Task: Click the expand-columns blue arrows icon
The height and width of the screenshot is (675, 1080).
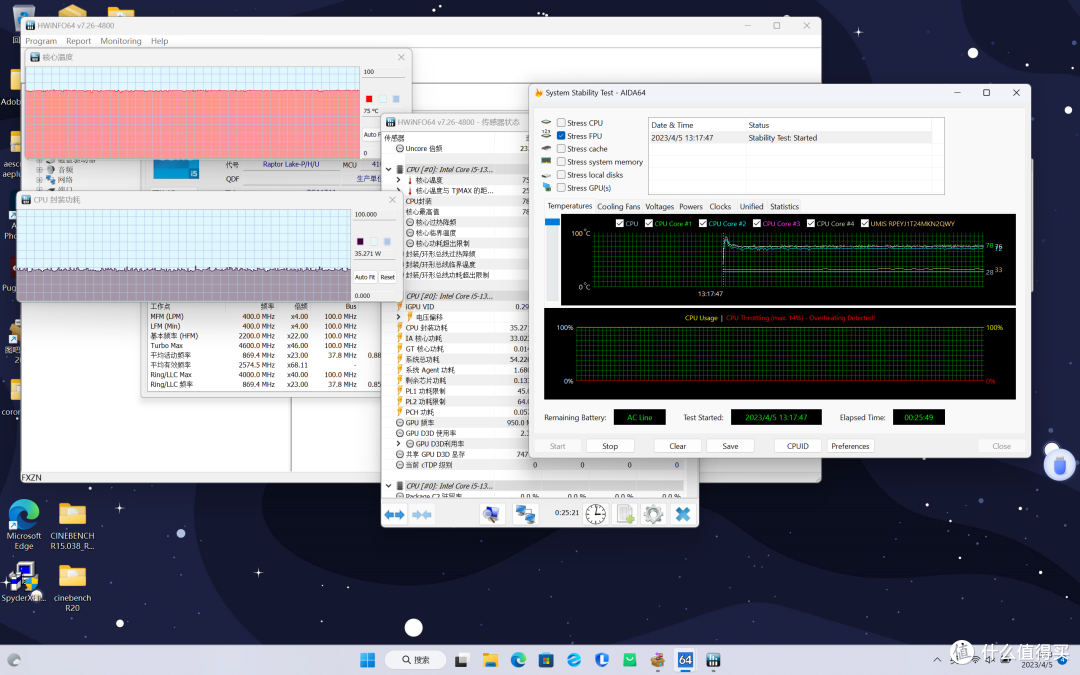Action: tap(394, 514)
